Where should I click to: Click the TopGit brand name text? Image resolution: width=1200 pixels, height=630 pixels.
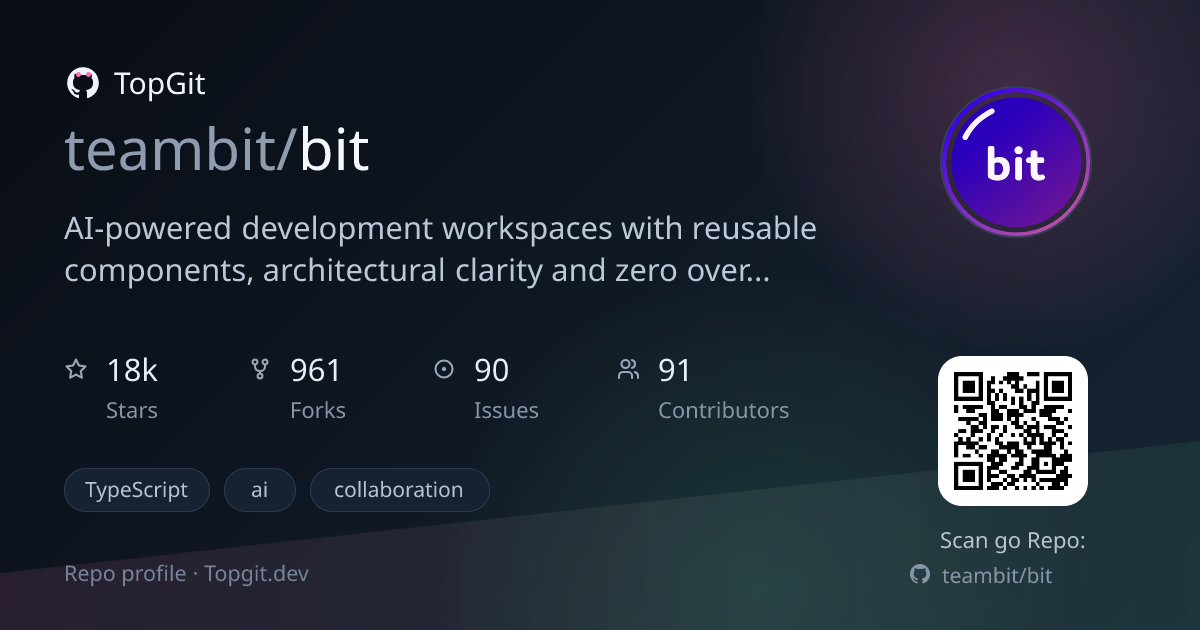point(160,84)
